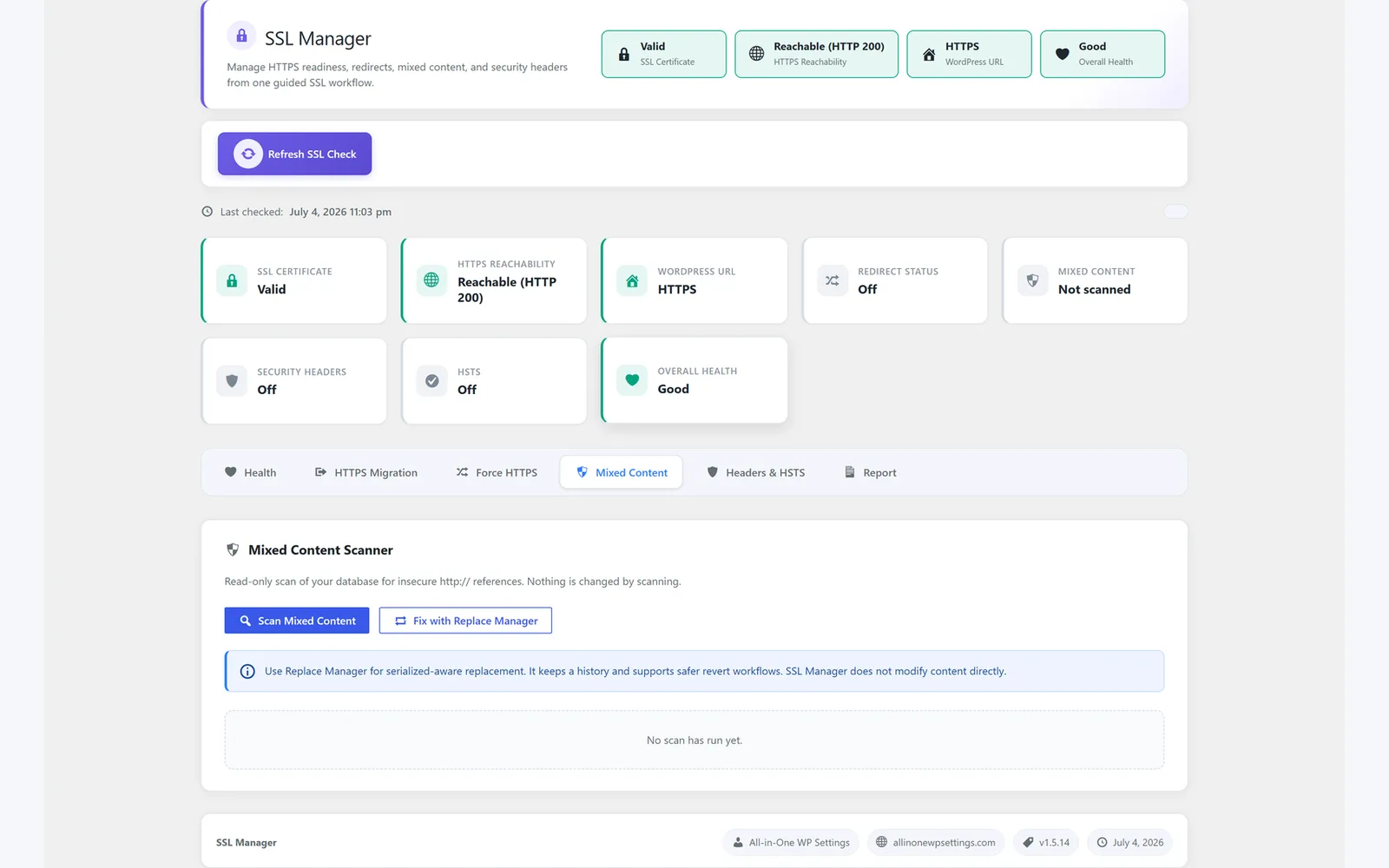Click the HSTS Off status card
Image resolution: width=1389 pixels, height=868 pixels.
494,380
